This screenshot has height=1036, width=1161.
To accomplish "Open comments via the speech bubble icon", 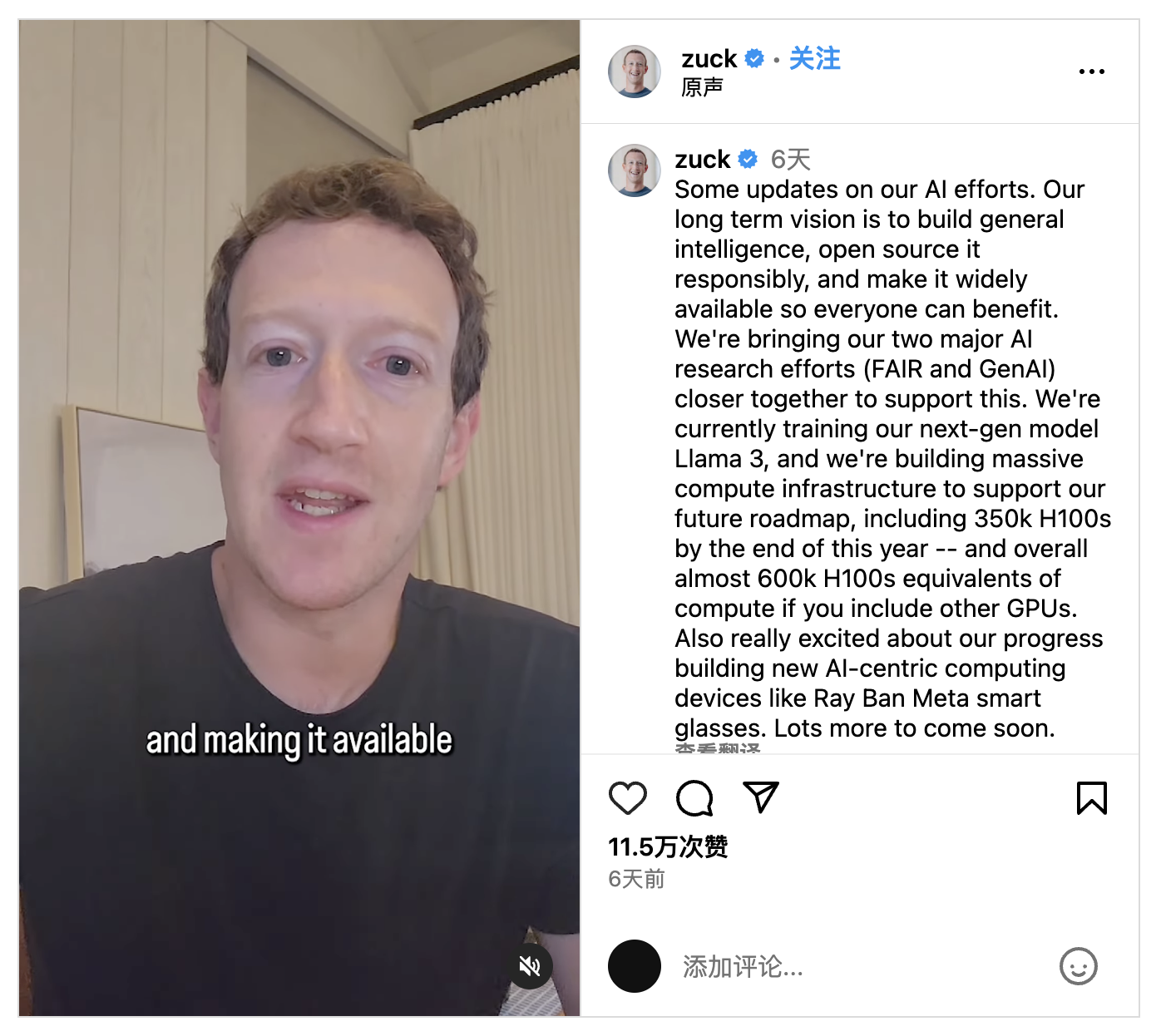I will (x=694, y=798).
